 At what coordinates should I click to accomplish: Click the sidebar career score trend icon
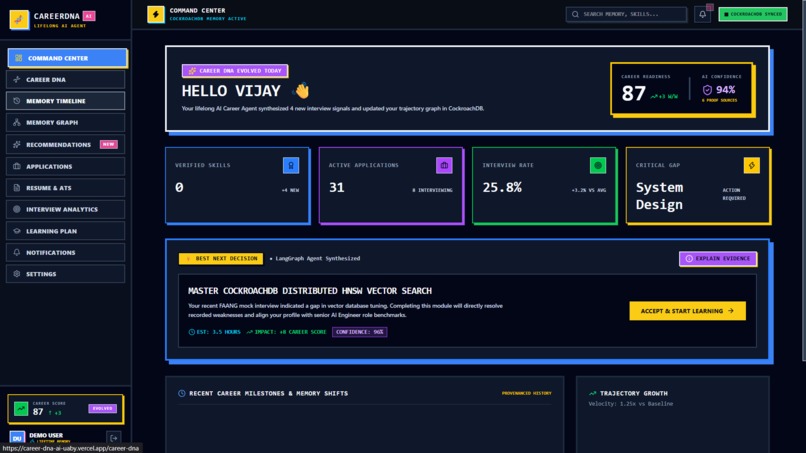(x=21, y=409)
